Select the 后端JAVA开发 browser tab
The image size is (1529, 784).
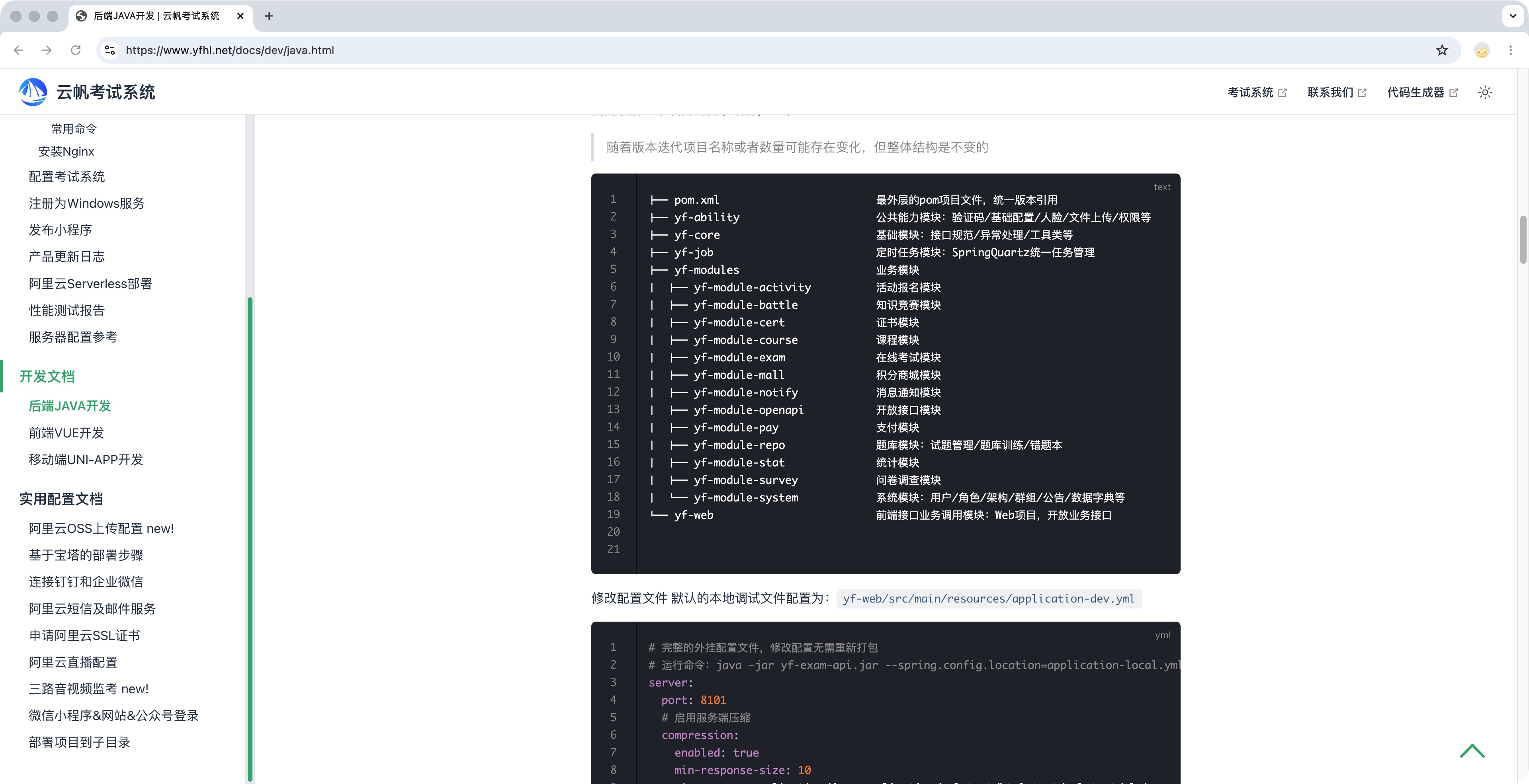coord(160,16)
